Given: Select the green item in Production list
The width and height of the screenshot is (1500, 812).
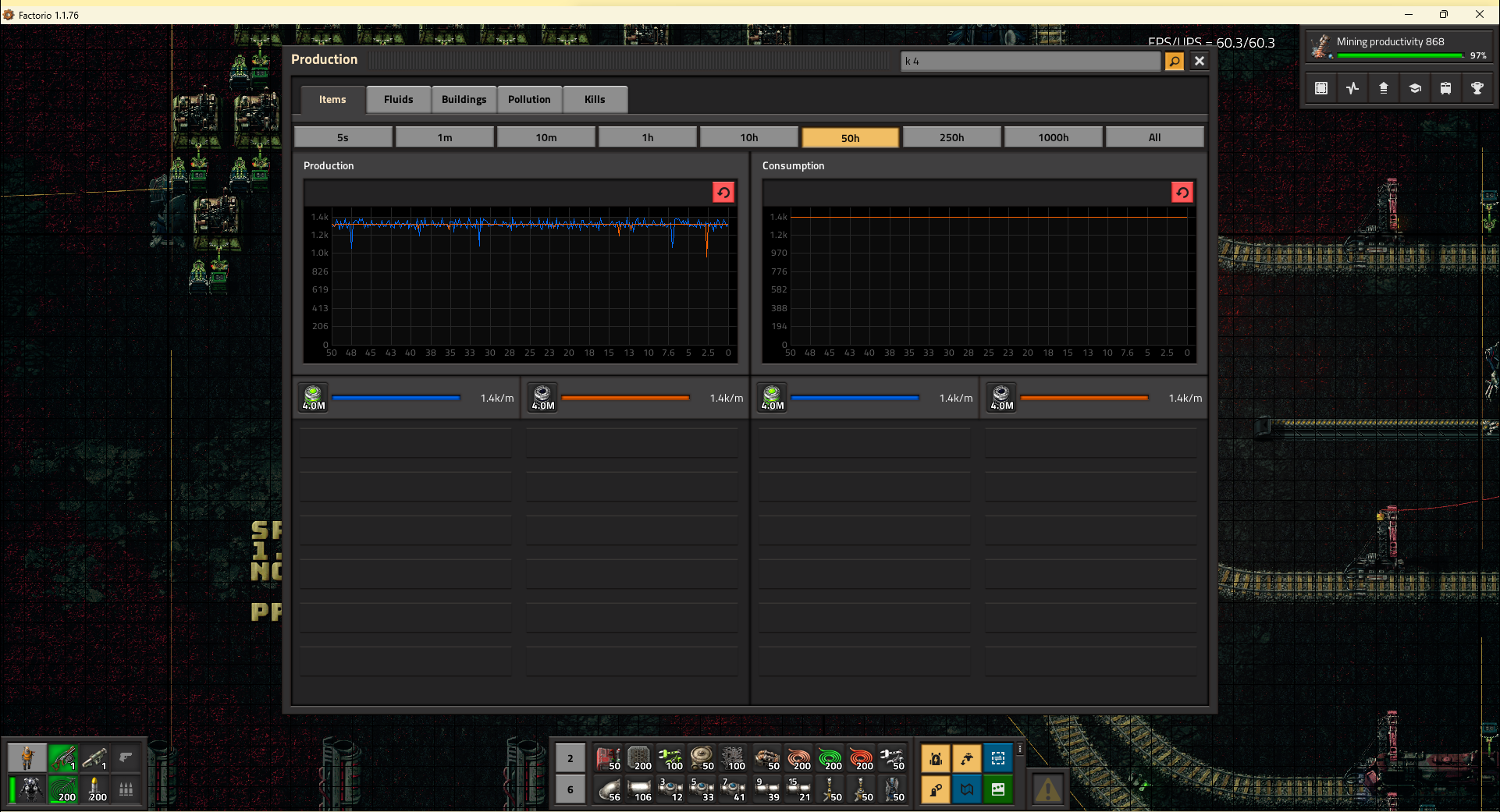Looking at the screenshot, I should 314,397.
